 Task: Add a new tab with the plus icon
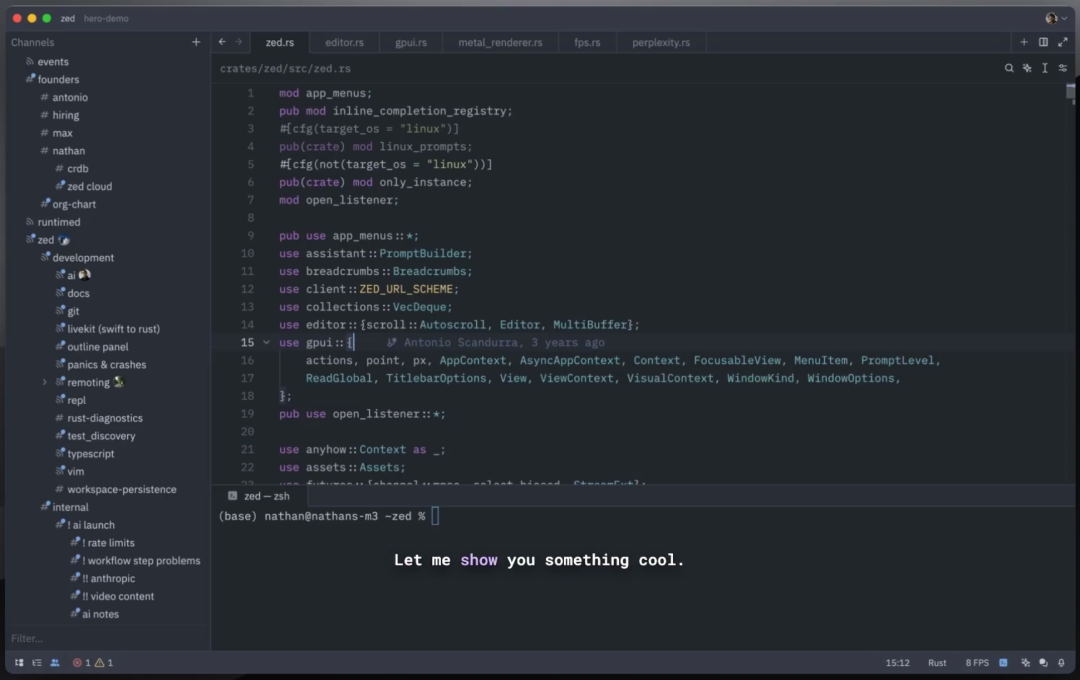[1023, 42]
